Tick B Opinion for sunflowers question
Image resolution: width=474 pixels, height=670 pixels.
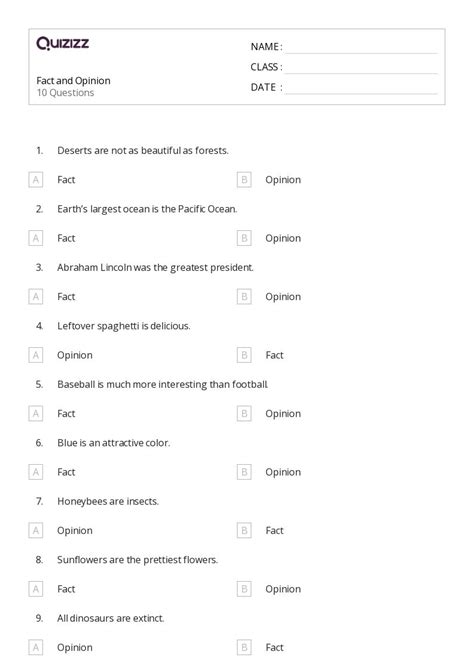pyautogui.click(x=244, y=590)
